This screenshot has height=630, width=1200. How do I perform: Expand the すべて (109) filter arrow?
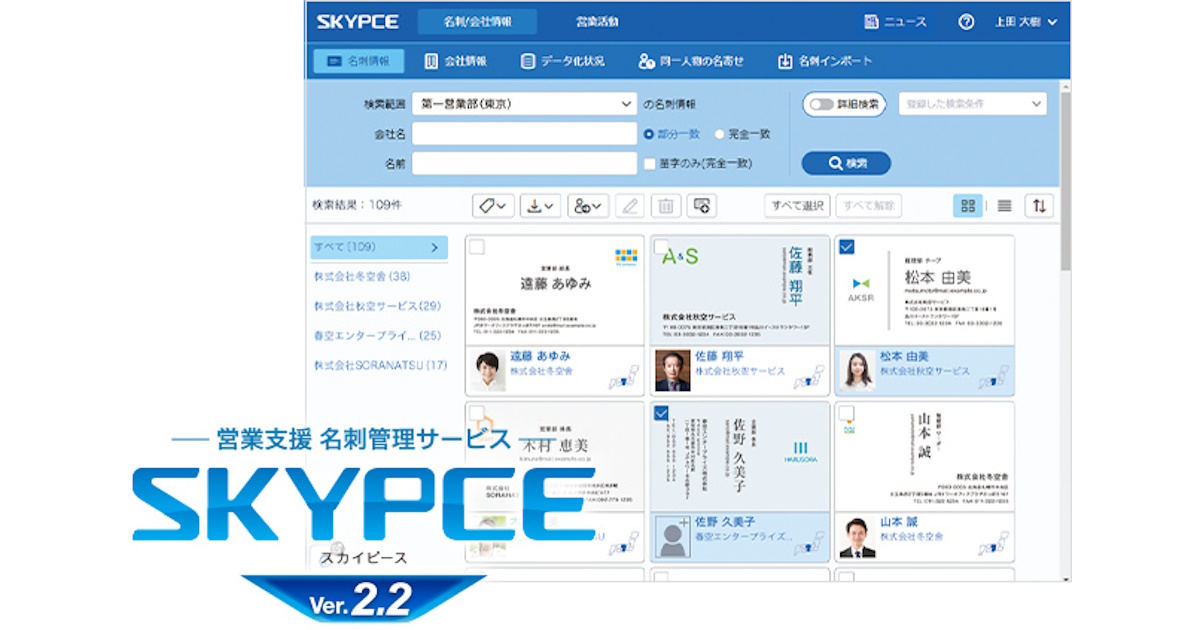pos(434,247)
